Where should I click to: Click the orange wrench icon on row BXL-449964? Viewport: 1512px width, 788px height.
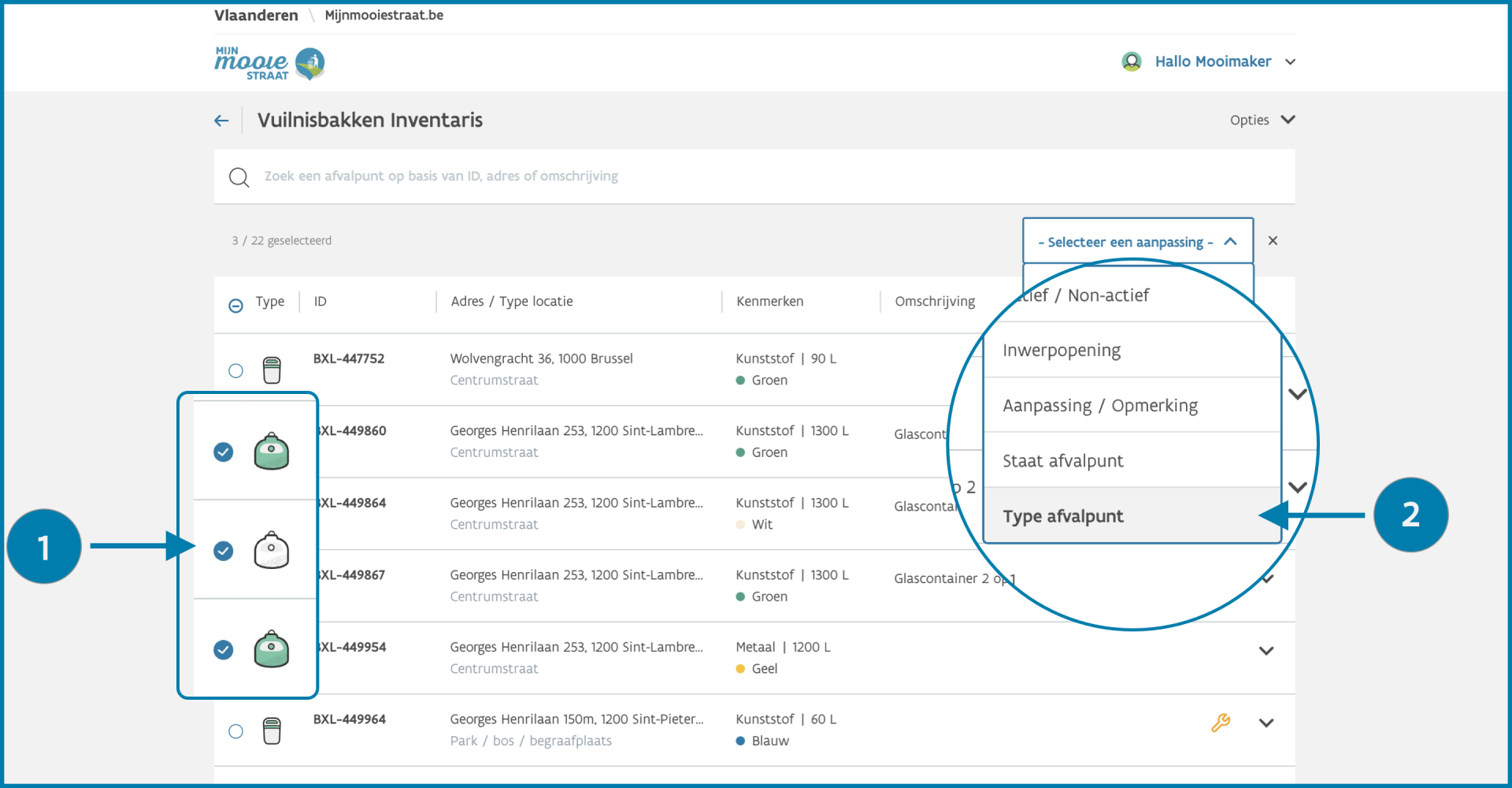coord(1221,723)
